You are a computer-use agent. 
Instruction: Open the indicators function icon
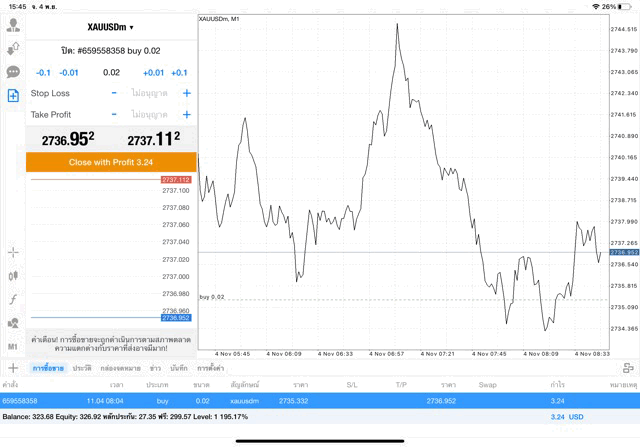[x=13, y=299]
